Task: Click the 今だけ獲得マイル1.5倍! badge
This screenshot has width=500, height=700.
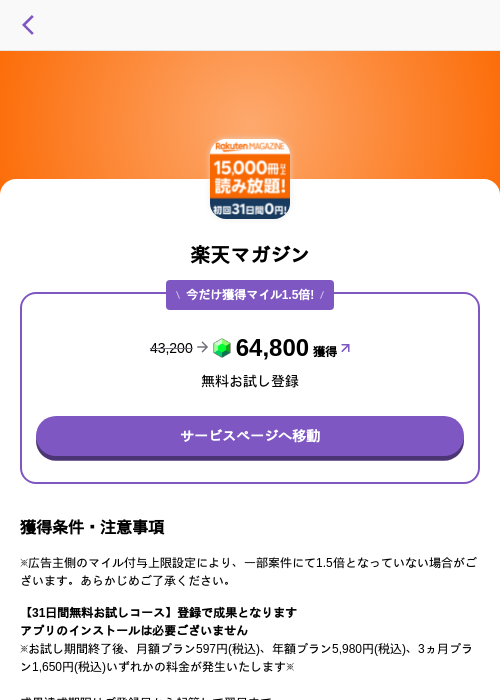Action: [x=250, y=295]
